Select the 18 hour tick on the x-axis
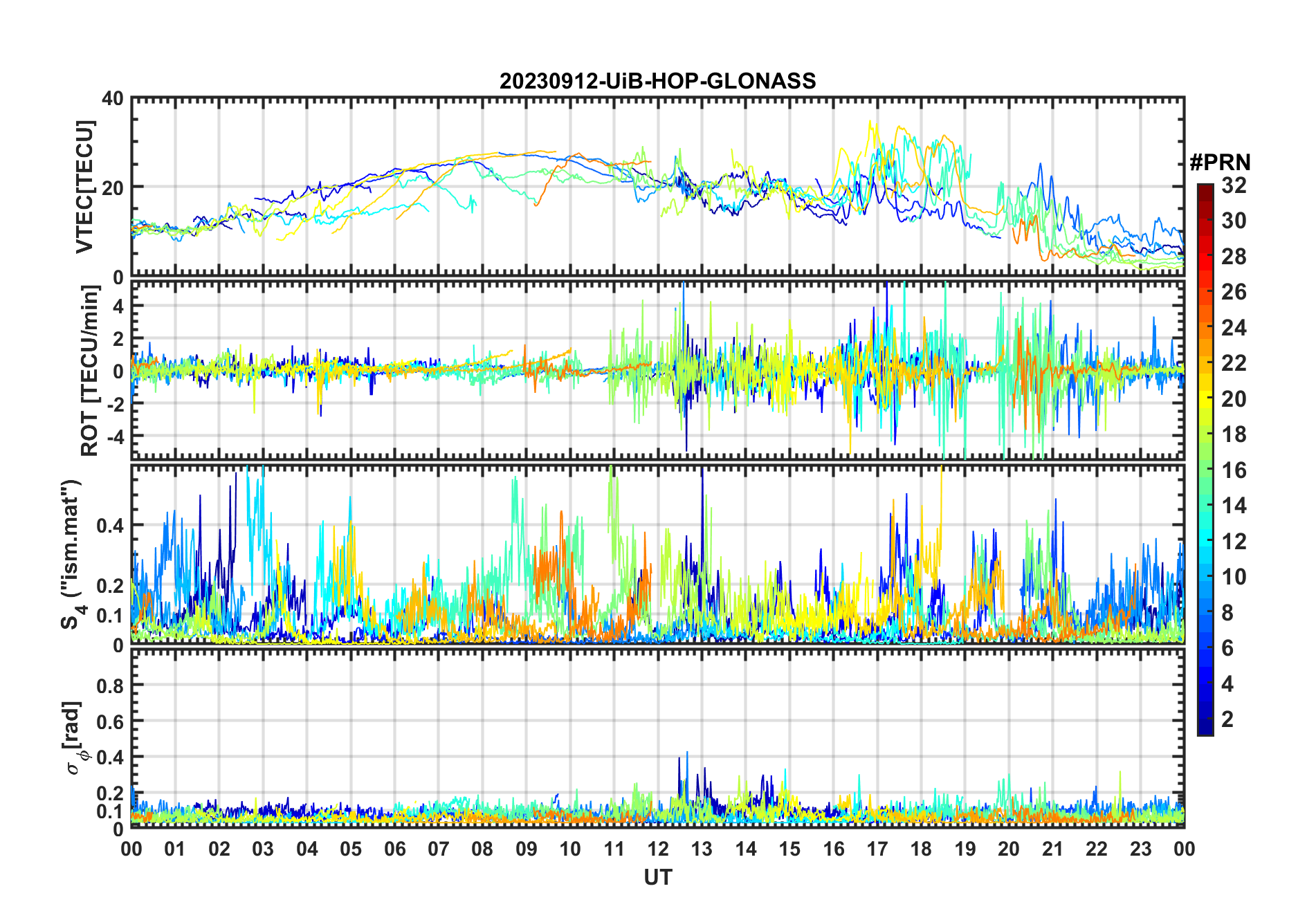This screenshot has width=1316, height=920. click(x=921, y=849)
